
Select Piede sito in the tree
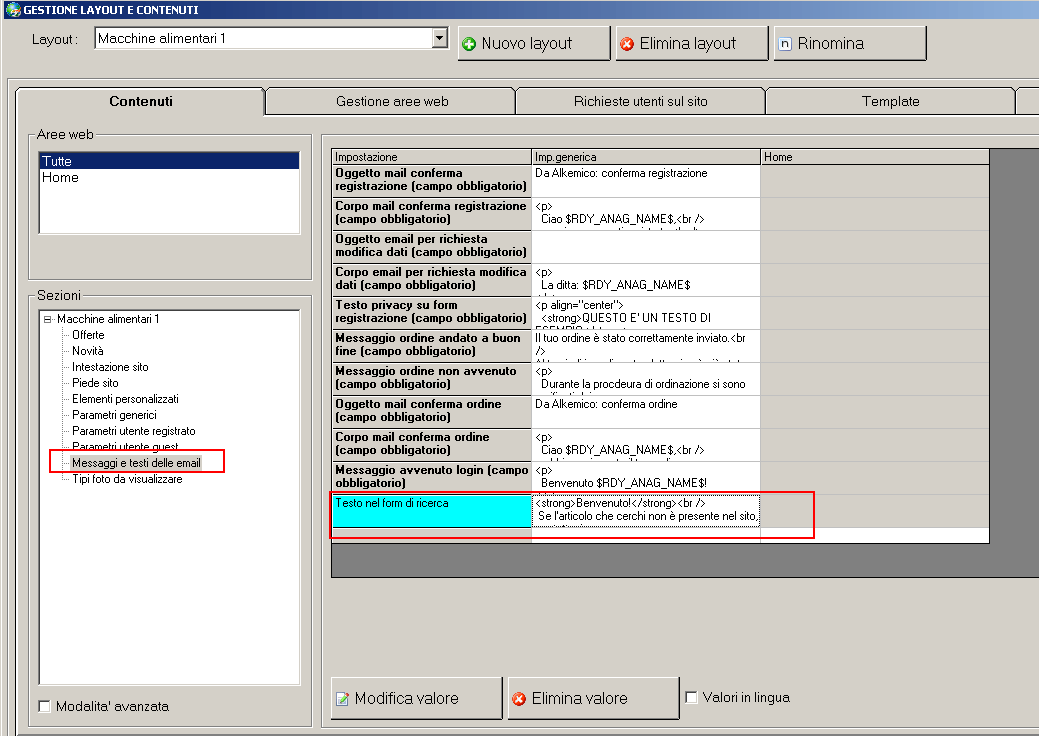coord(95,383)
